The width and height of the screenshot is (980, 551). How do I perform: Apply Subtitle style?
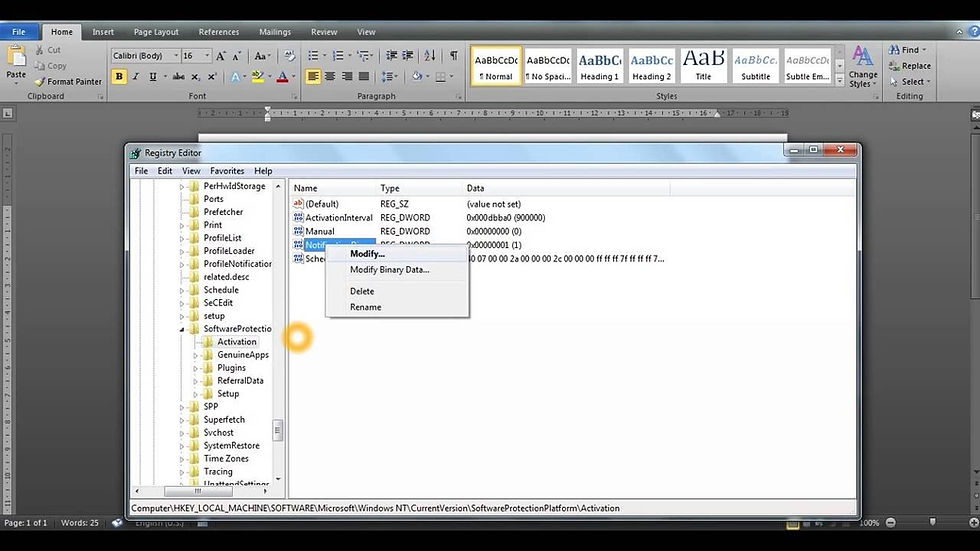pyautogui.click(x=755, y=66)
